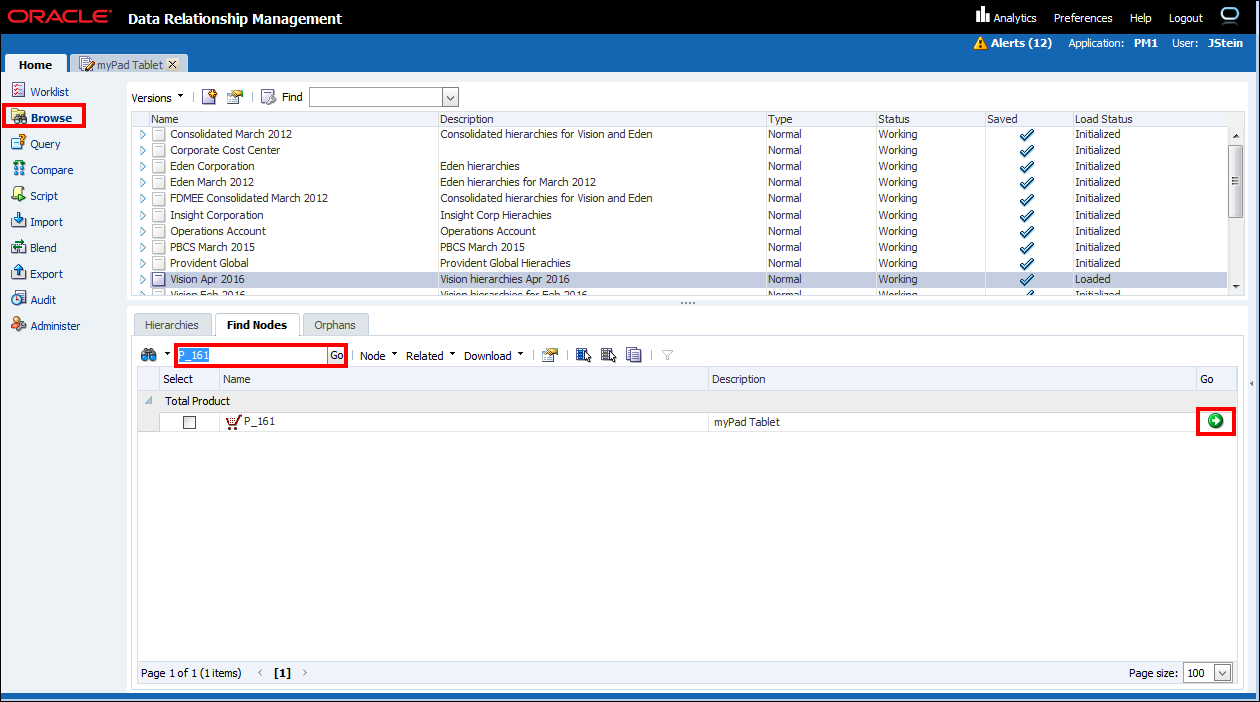
Task: Select the Insight Corporation version row
Action: (x=682, y=215)
